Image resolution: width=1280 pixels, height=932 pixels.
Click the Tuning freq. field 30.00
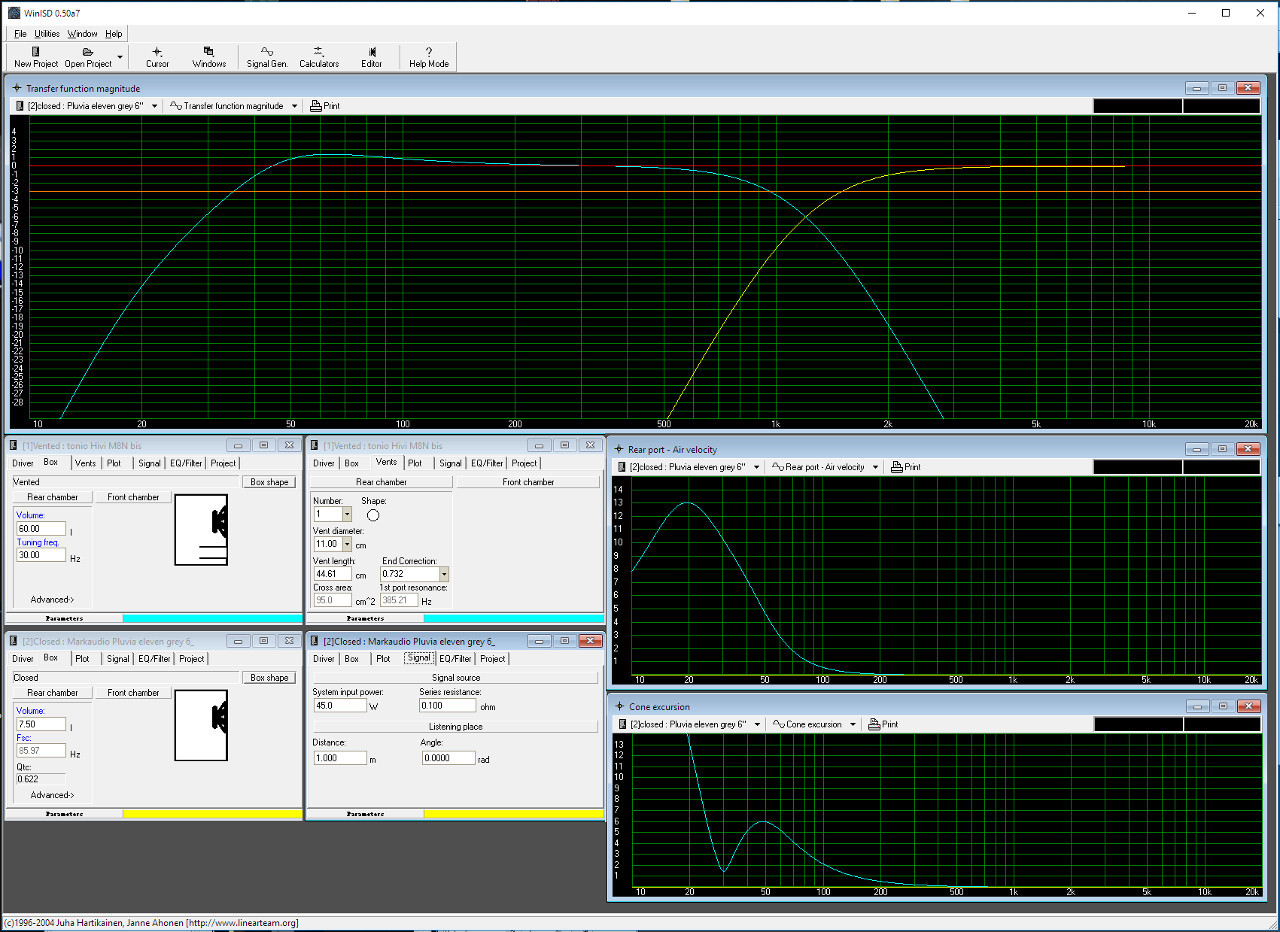41,555
